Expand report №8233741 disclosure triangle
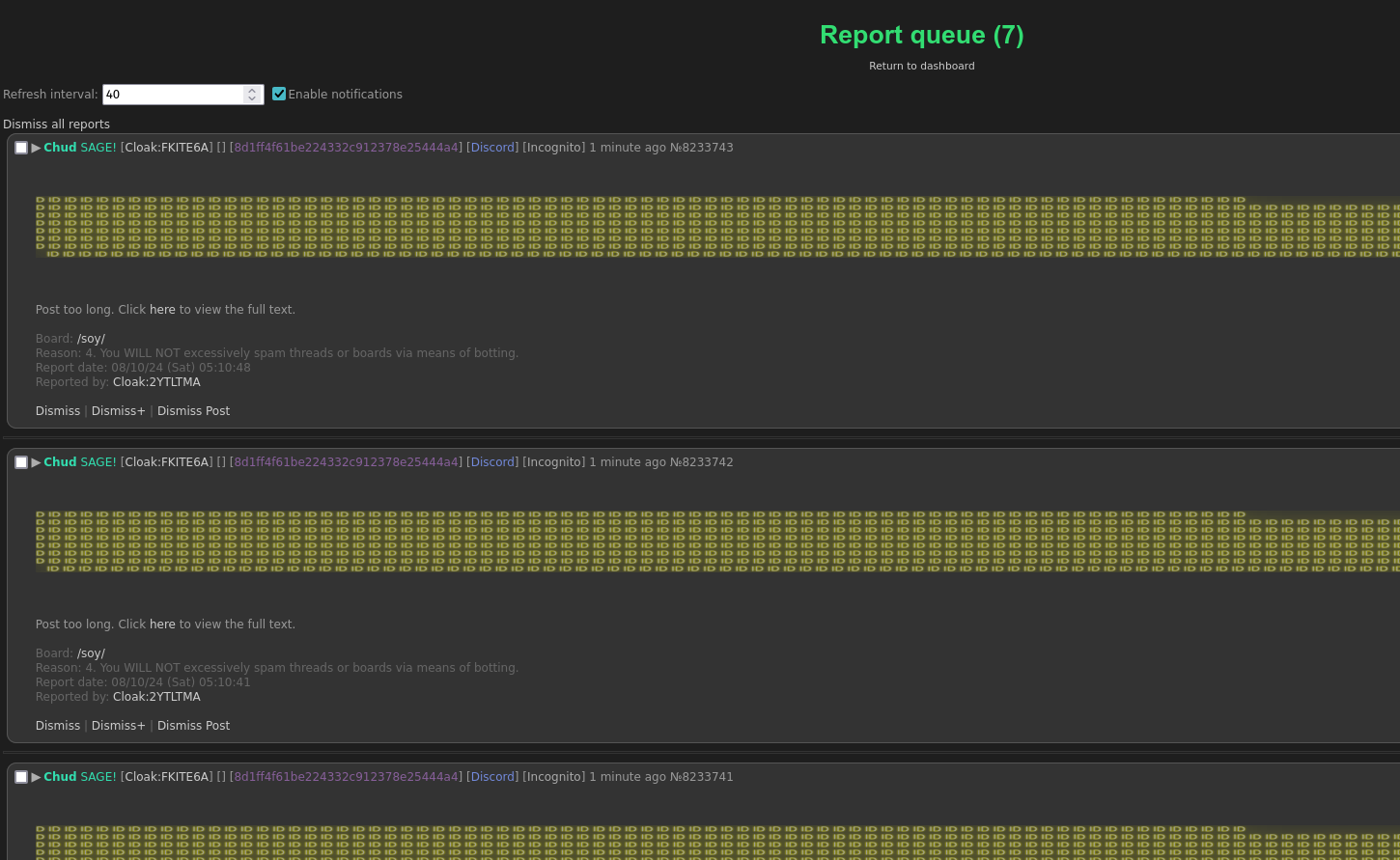Screen dimensions: 1400x860 tap(36, 777)
